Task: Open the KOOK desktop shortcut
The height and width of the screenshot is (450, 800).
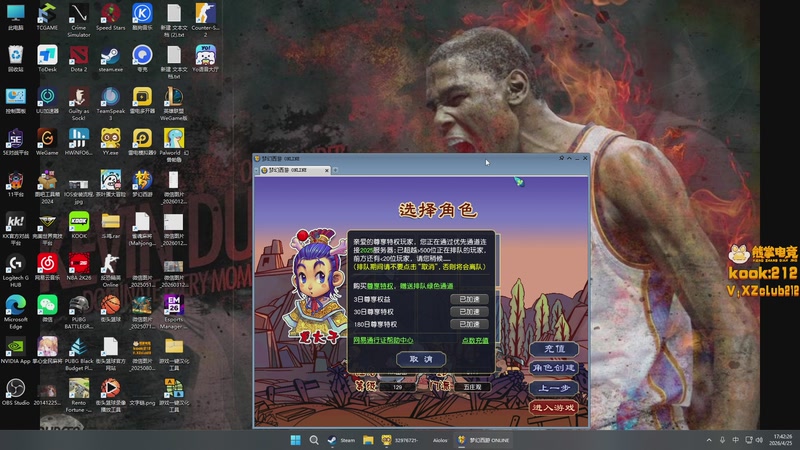Action: (79, 225)
